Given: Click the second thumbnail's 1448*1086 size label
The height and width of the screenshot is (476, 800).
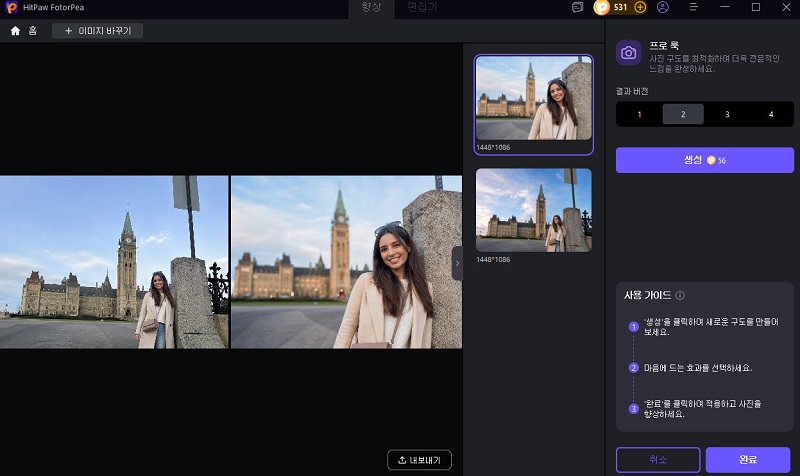Looking at the screenshot, I should click(493, 260).
